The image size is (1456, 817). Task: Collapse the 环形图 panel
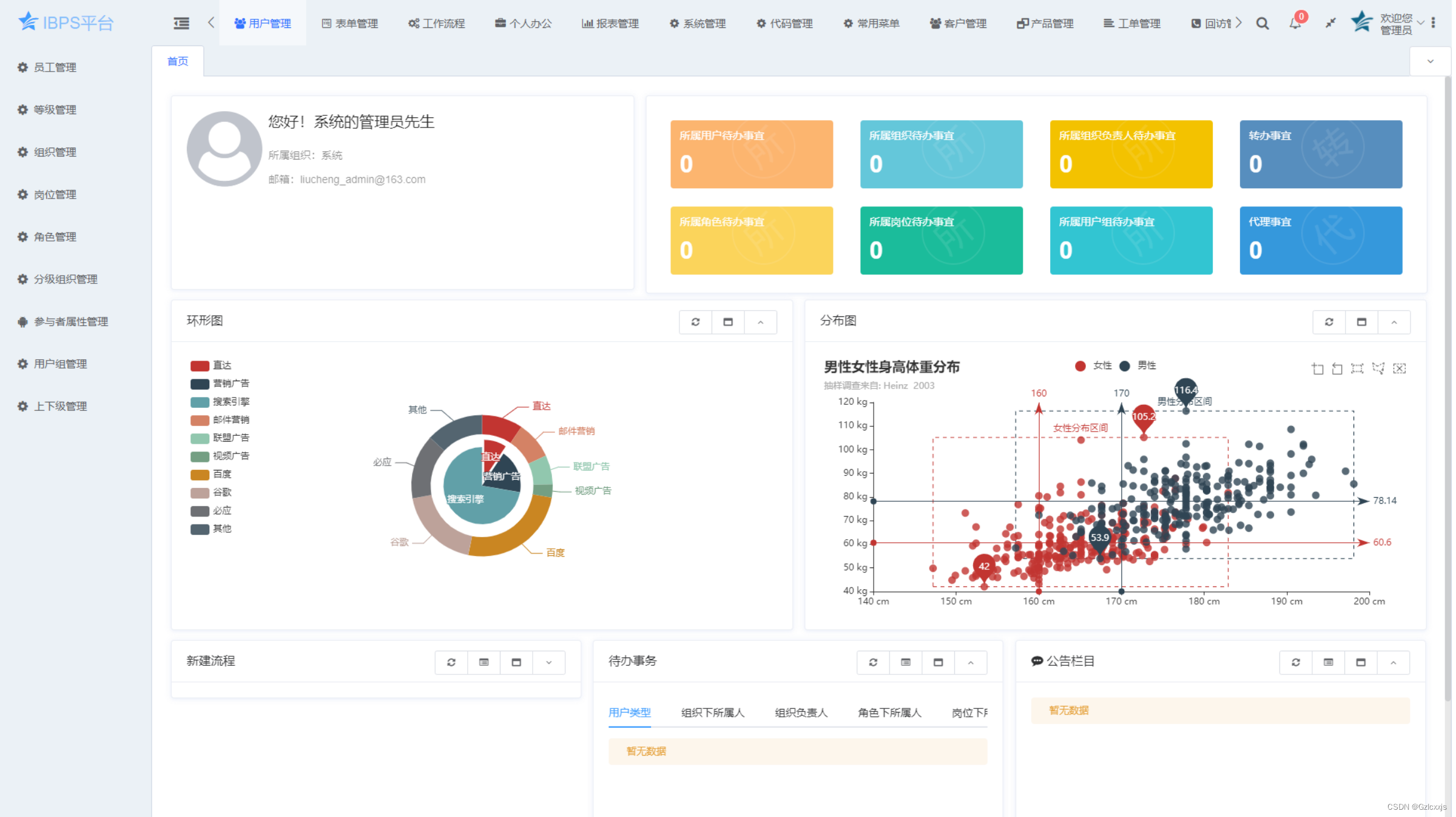(x=760, y=322)
